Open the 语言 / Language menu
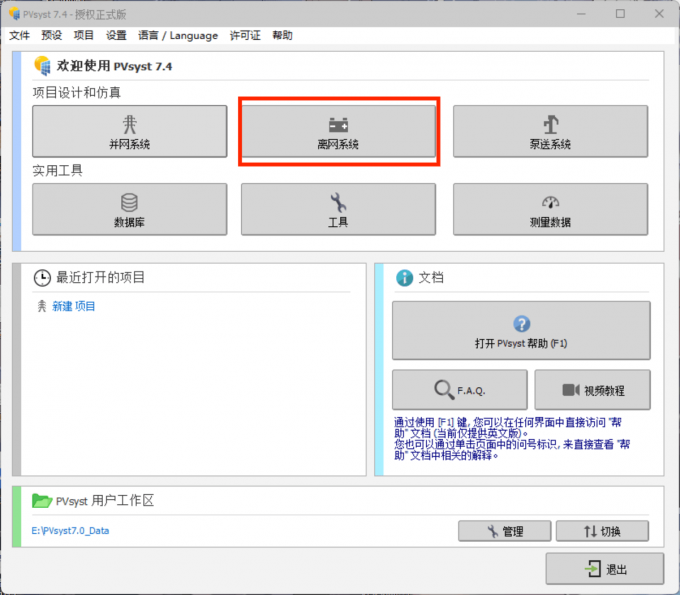The width and height of the screenshot is (680, 595). click(178, 35)
